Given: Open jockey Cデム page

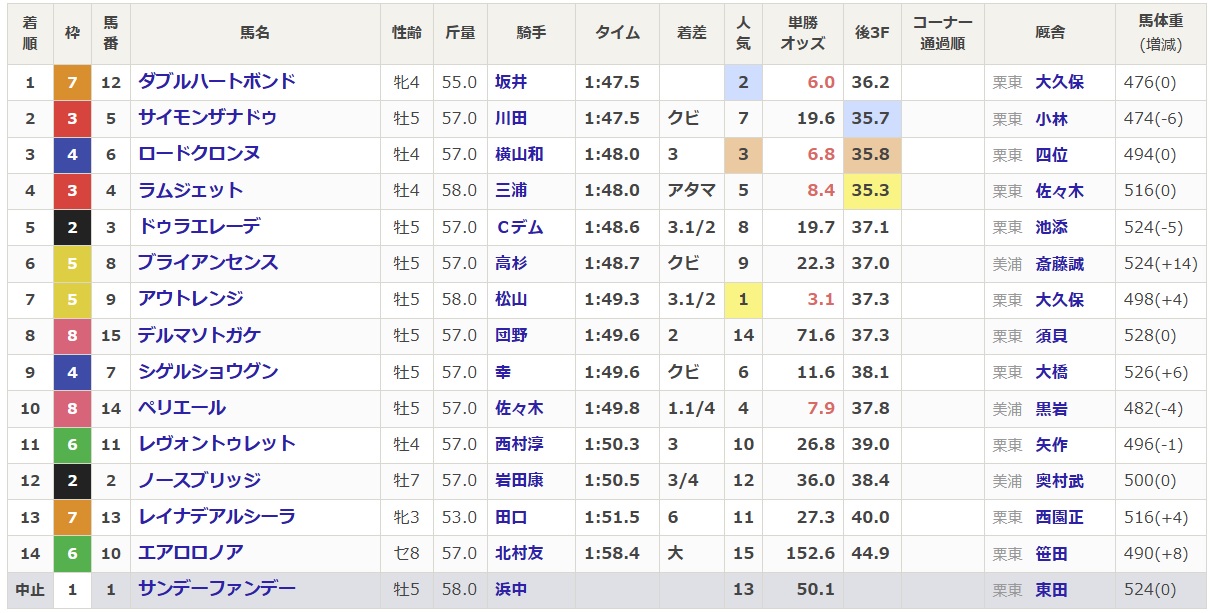Looking at the screenshot, I should point(519,227).
